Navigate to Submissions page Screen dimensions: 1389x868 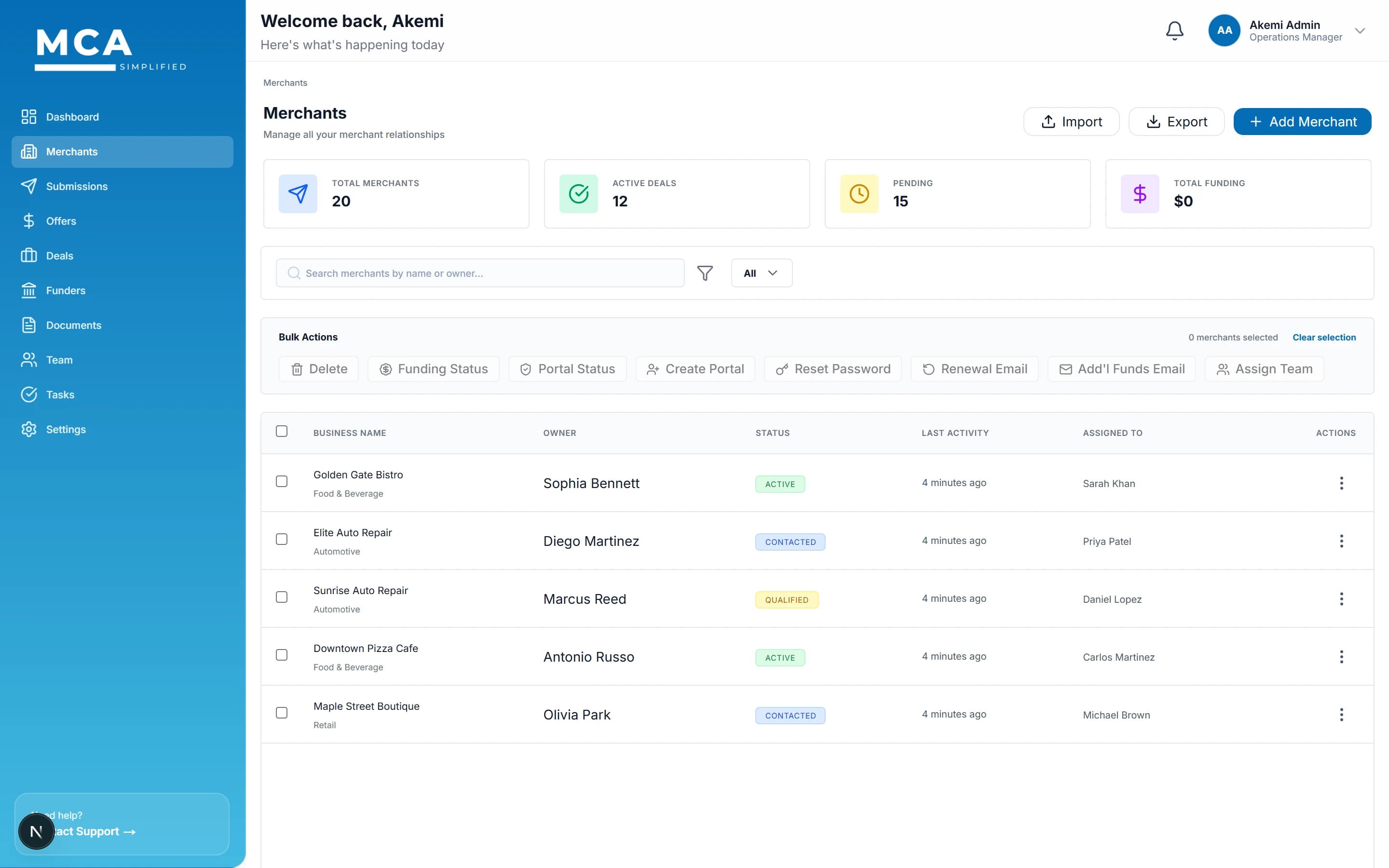pyautogui.click(x=122, y=187)
